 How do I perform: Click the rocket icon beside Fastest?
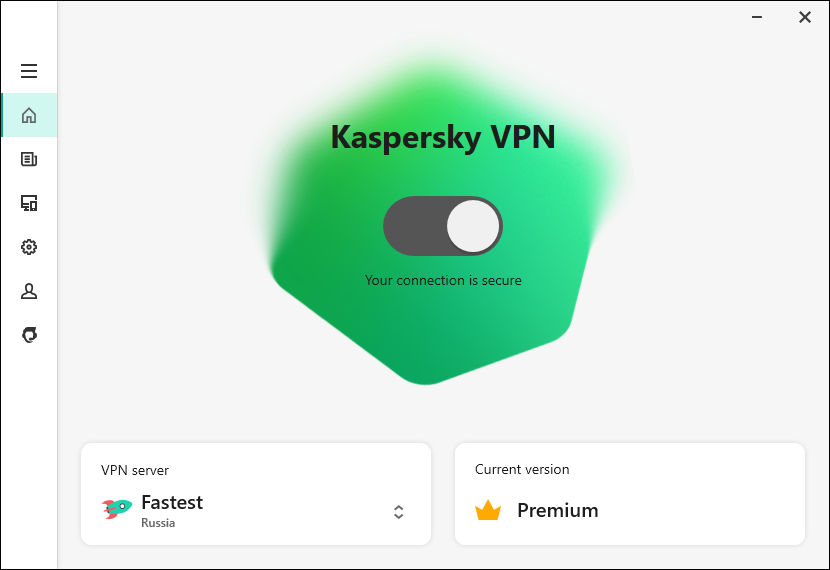coord(117,509)
